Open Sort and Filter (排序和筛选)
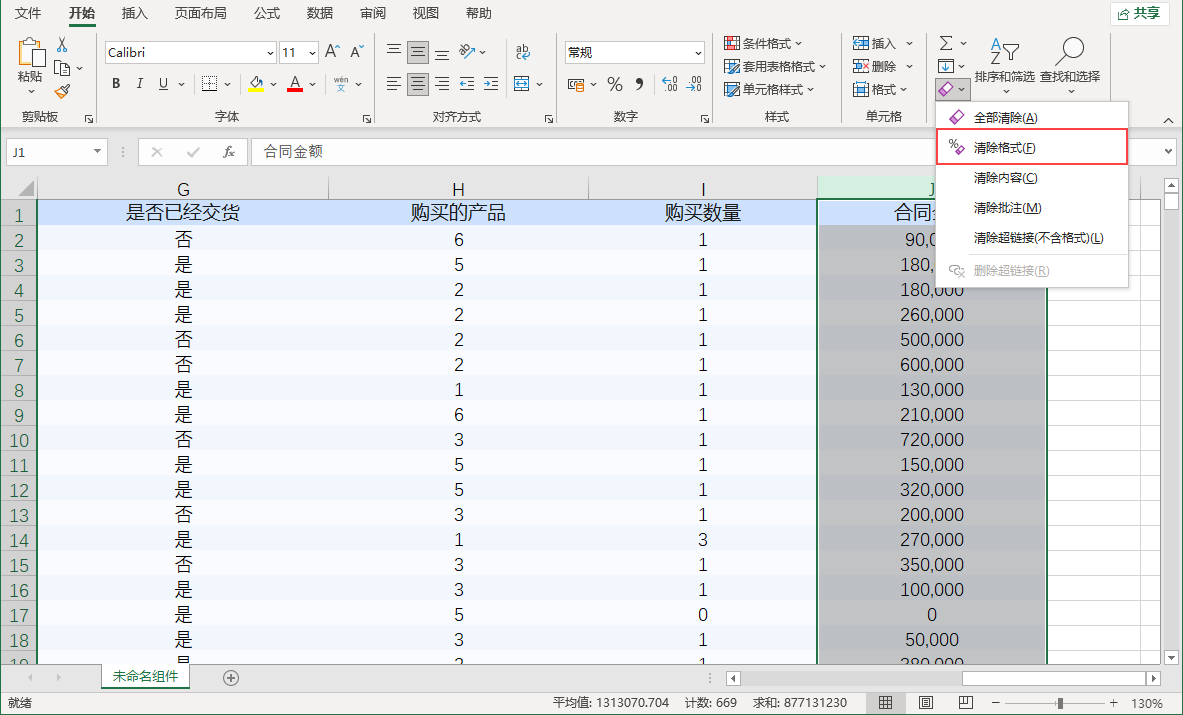The width and height of the screenshot is (1183, 715). tap(1005, 66)
